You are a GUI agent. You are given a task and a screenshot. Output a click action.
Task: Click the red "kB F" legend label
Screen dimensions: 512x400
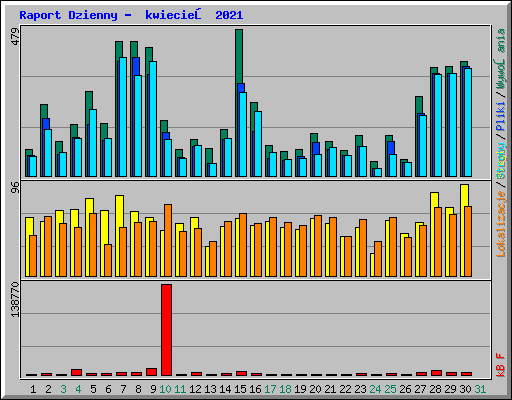click(501, 365)
